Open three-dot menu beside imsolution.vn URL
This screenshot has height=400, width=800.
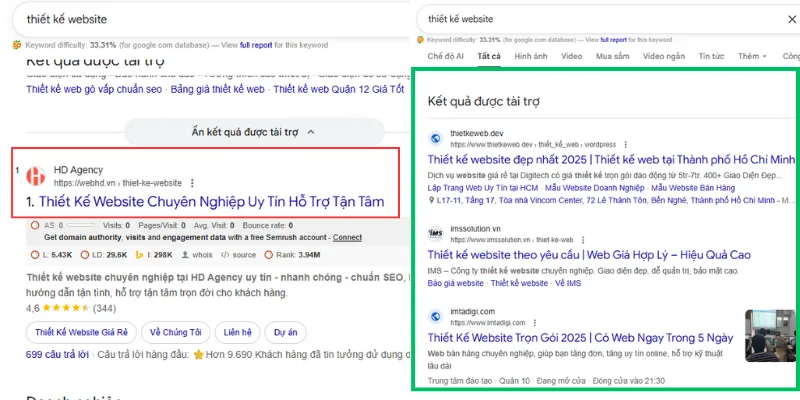pyautogui.click(x=583, y=240)
